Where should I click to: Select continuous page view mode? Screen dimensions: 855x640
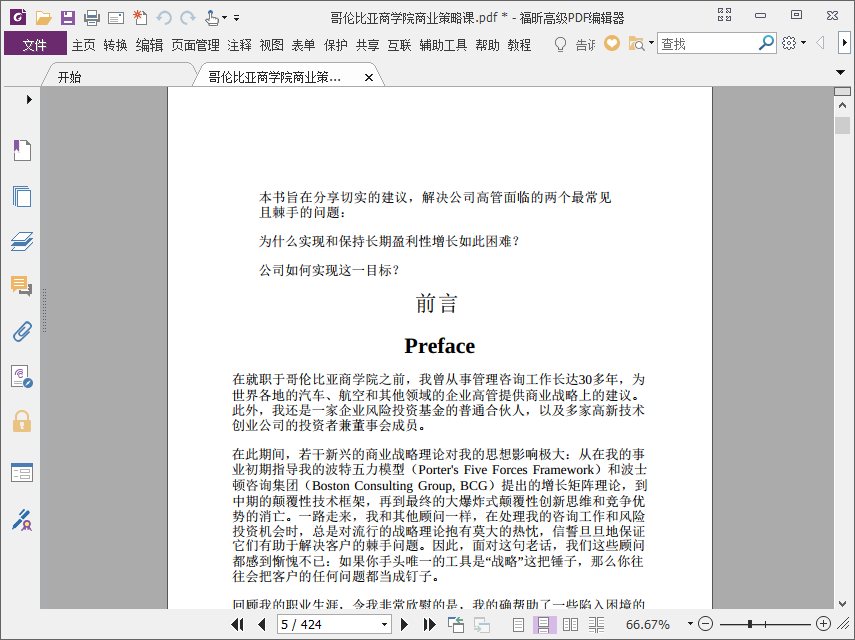point(544,625)
